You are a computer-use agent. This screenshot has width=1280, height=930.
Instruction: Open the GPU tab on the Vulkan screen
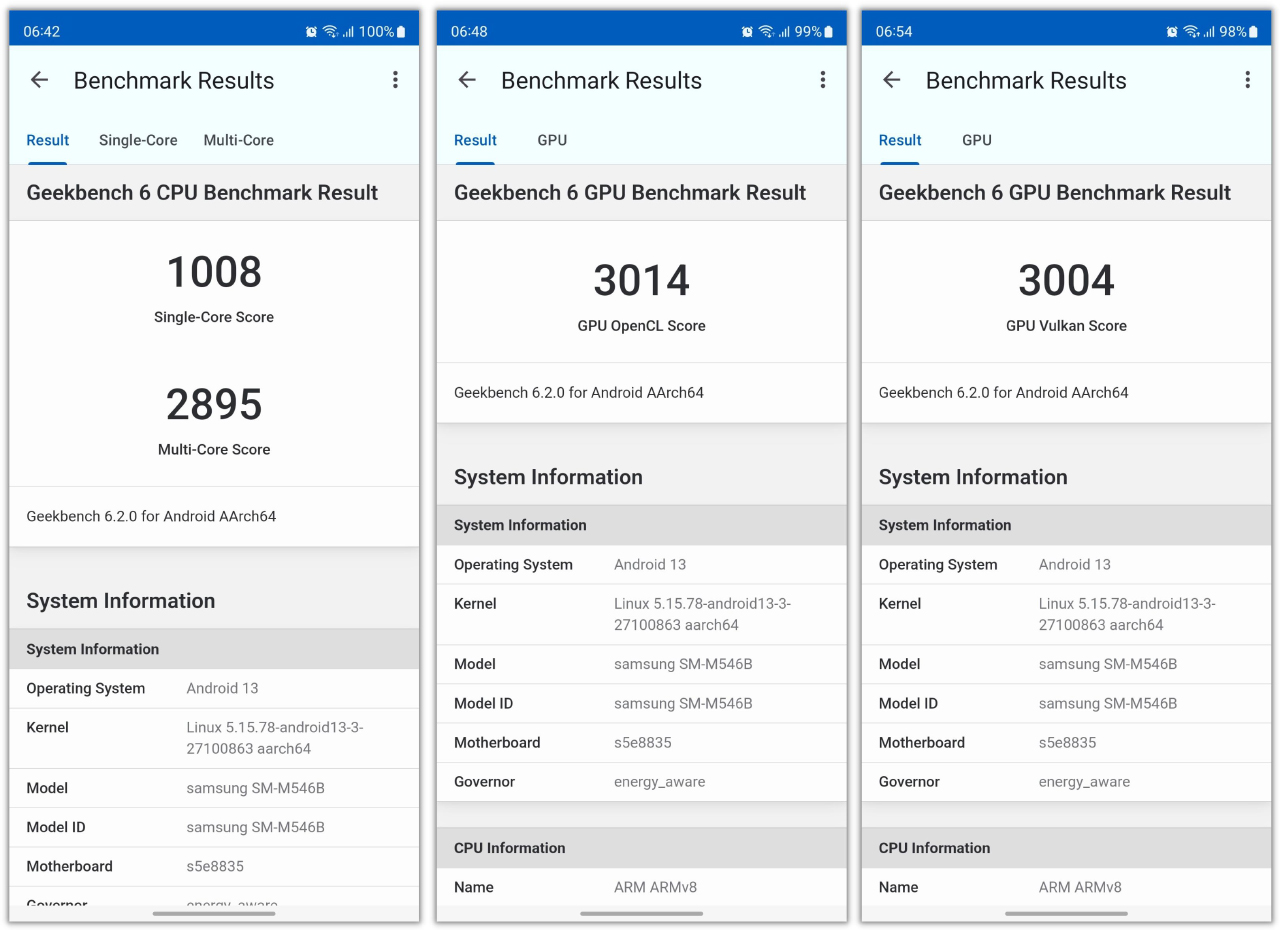point(977,141)
